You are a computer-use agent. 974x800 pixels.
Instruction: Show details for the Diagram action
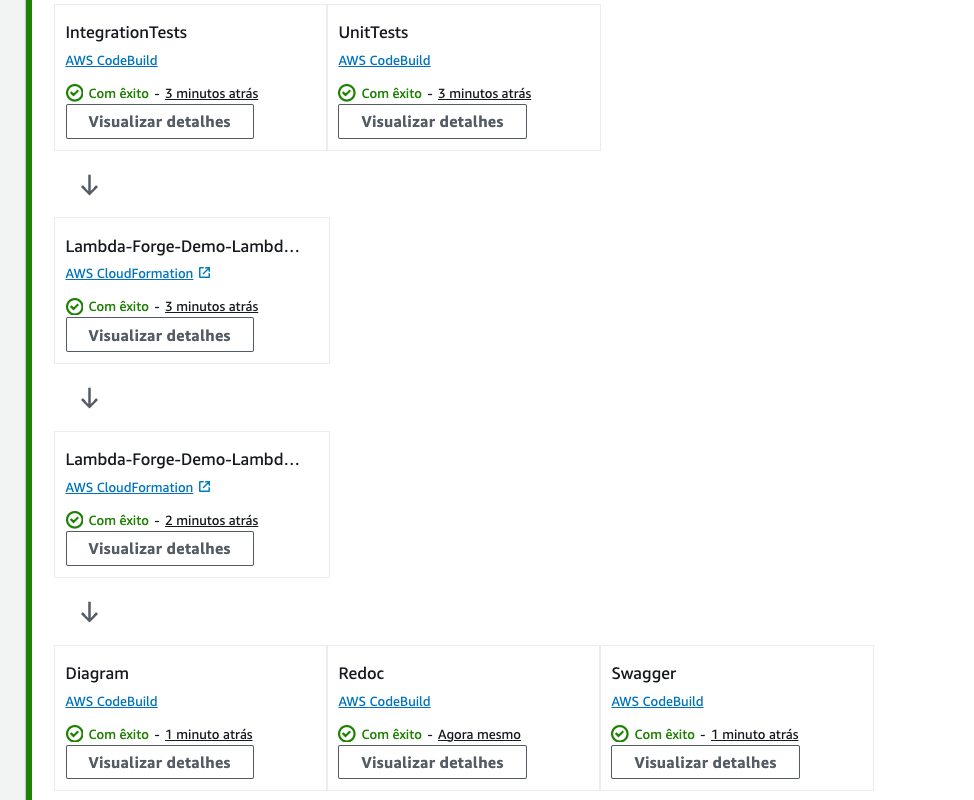(x=159, y=762)
